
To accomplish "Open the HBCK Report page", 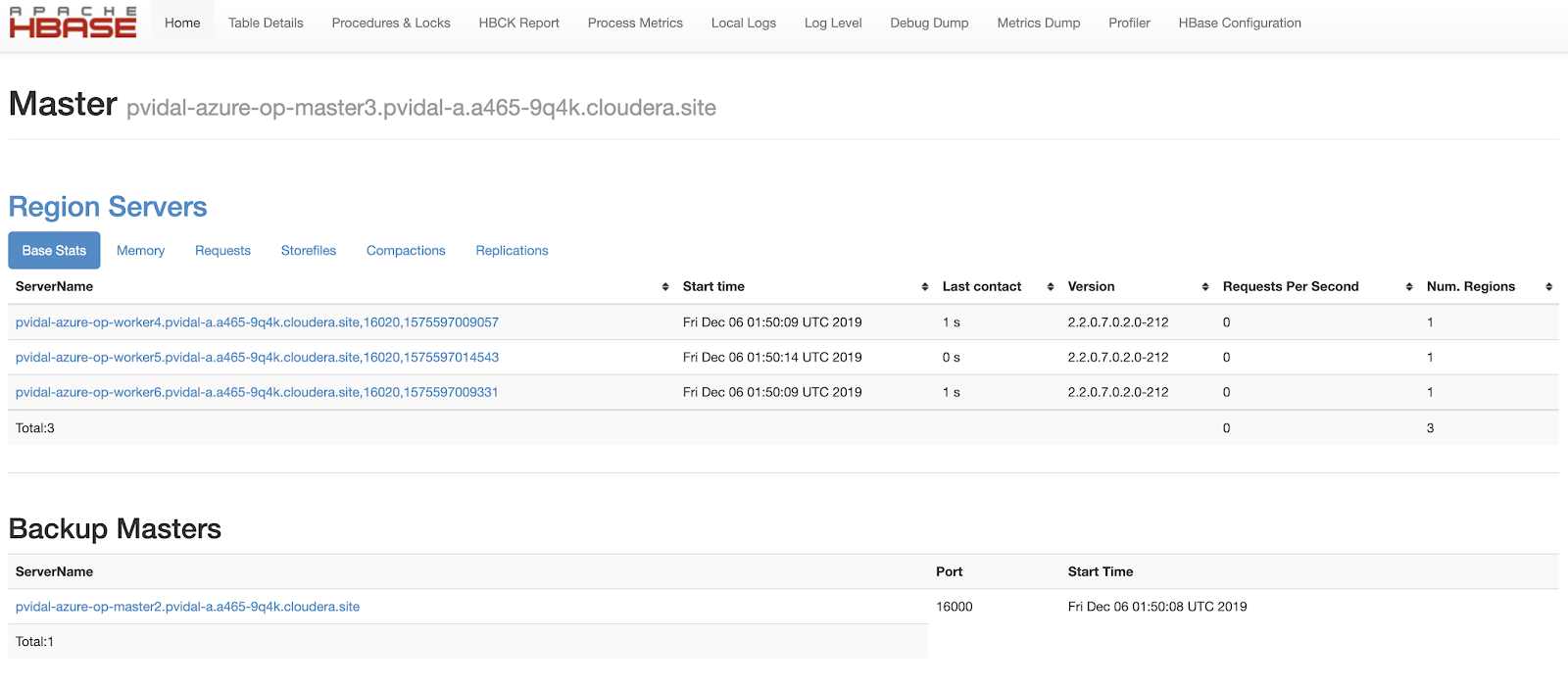I will pos(518,23).
